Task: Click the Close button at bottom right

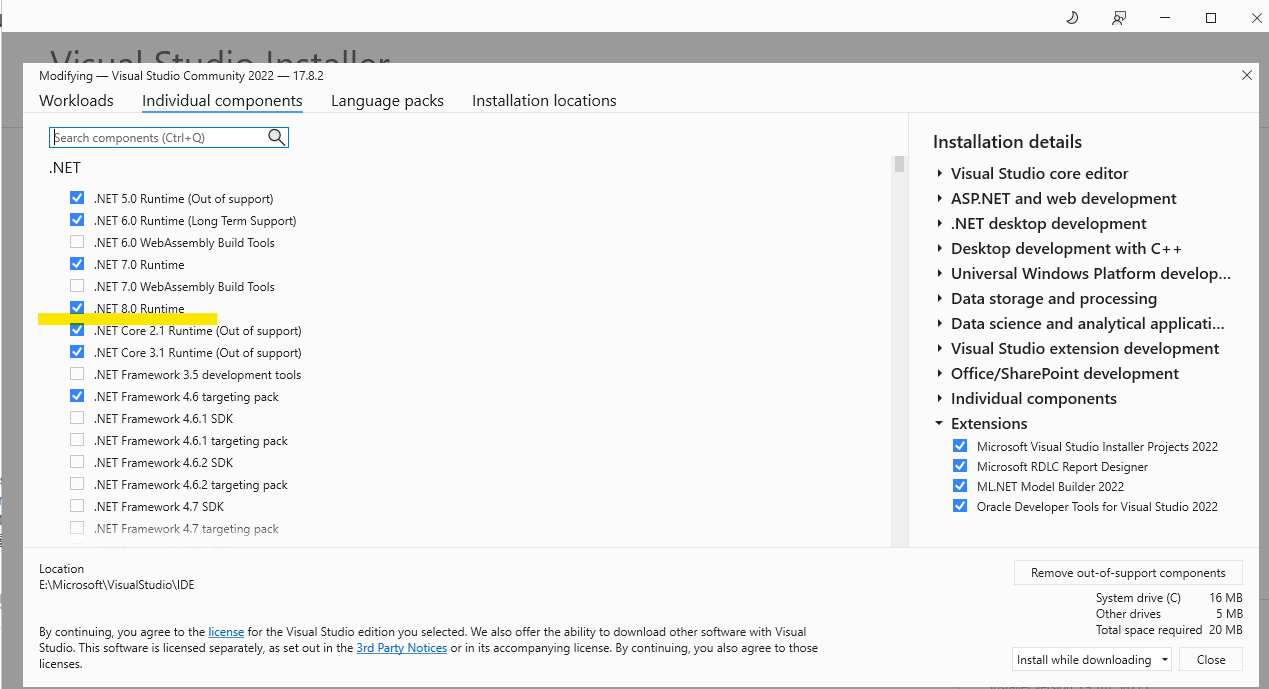Action: 1211,660
